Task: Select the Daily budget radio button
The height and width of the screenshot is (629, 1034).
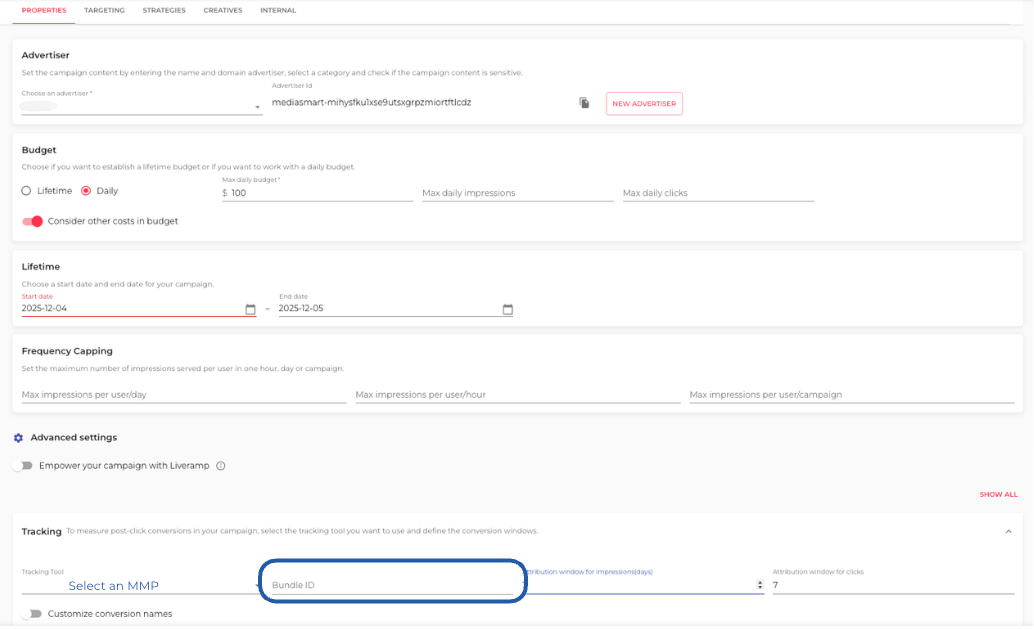Action: coord(86,191)
